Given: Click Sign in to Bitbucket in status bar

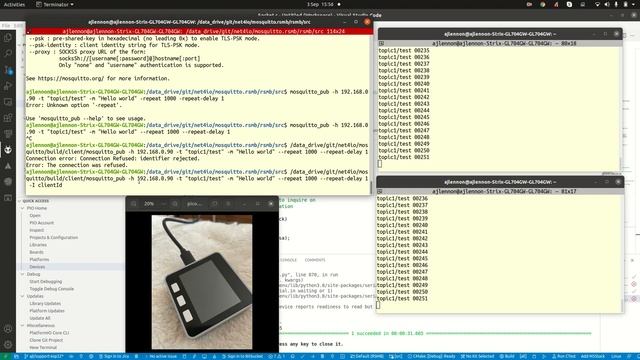Looking at the screenshot, I should coord(241,356).
